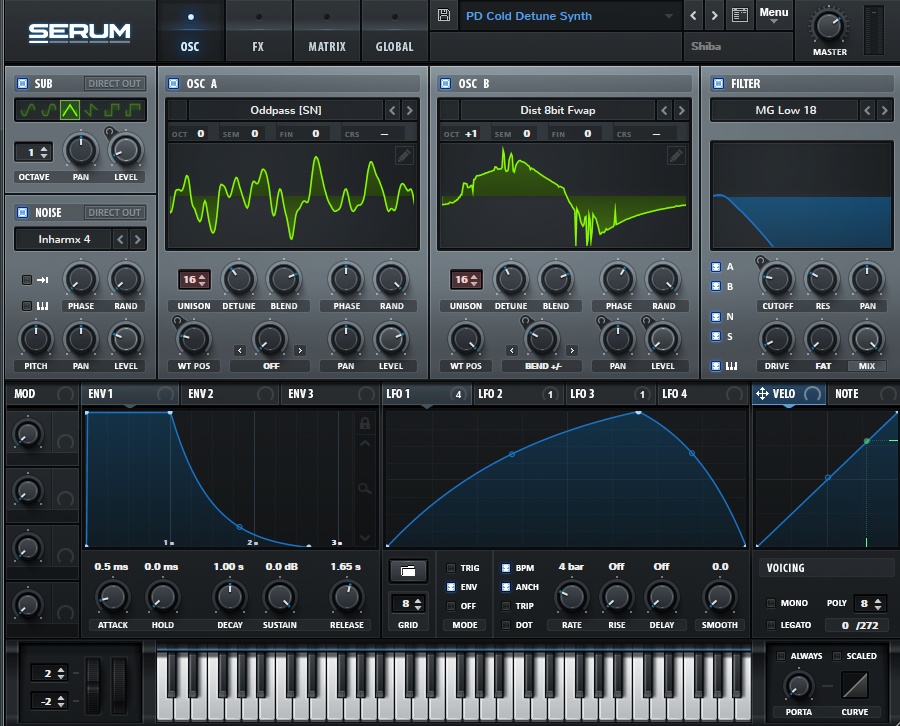This screenshot has width=900, height=726.
Task: Switch to the GLOBAL tab
Action: (x=395, y=31)
